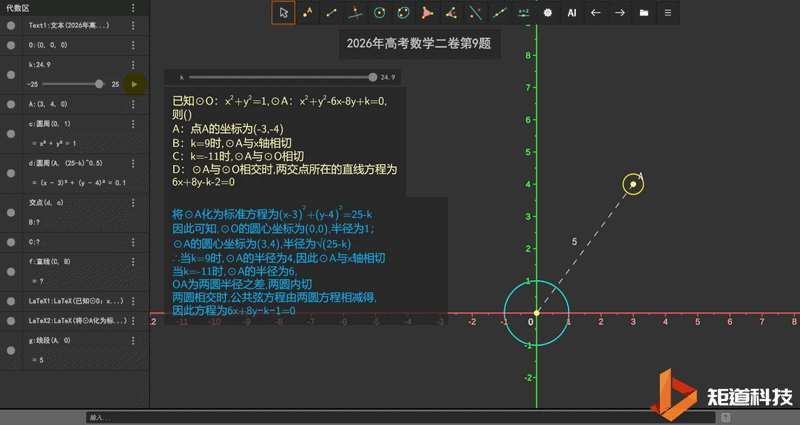
Task: Open the AI assistant tool
Action: tap(571, 13)
